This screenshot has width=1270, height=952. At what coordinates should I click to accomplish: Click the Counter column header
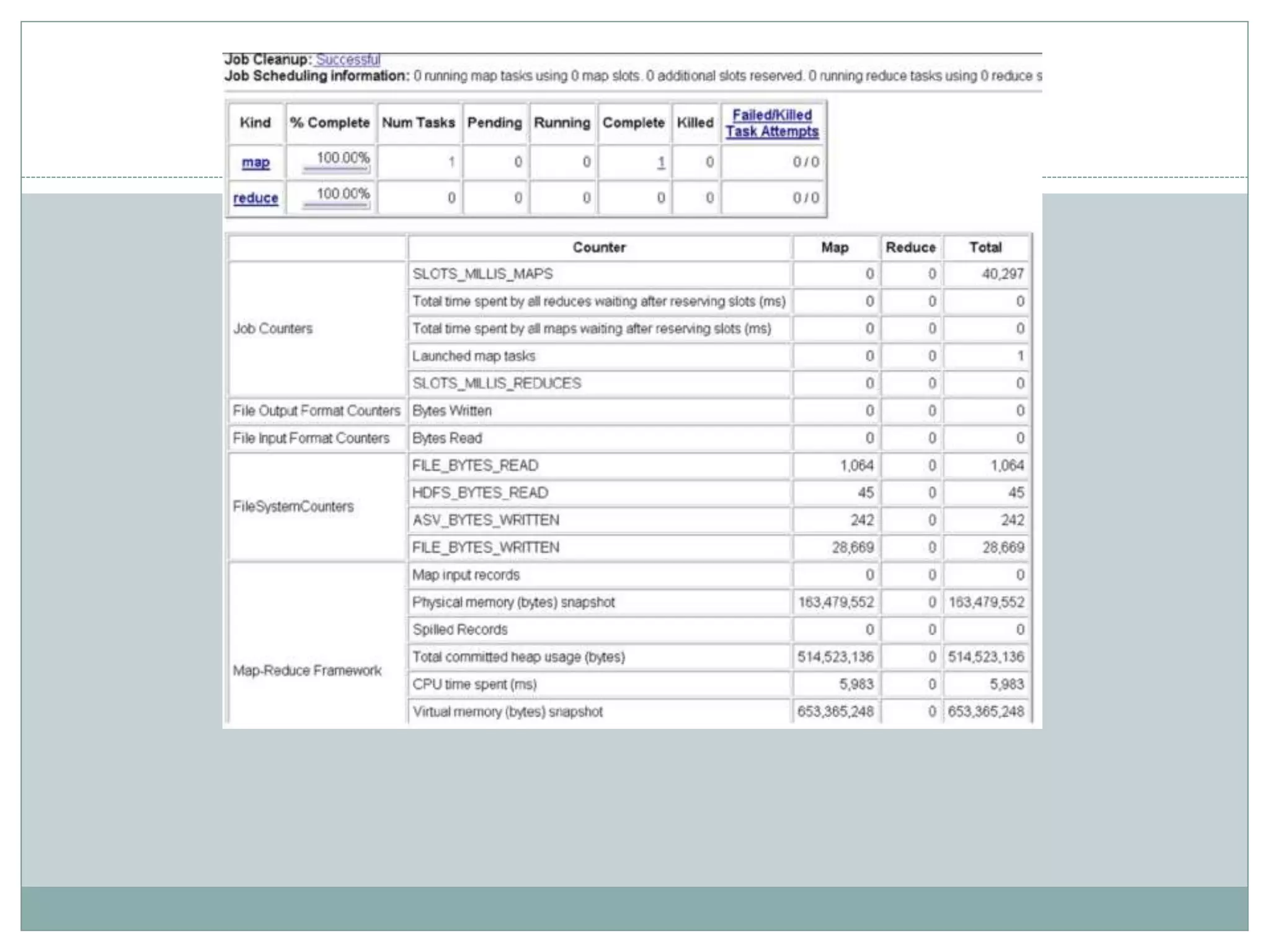[599, 247]
